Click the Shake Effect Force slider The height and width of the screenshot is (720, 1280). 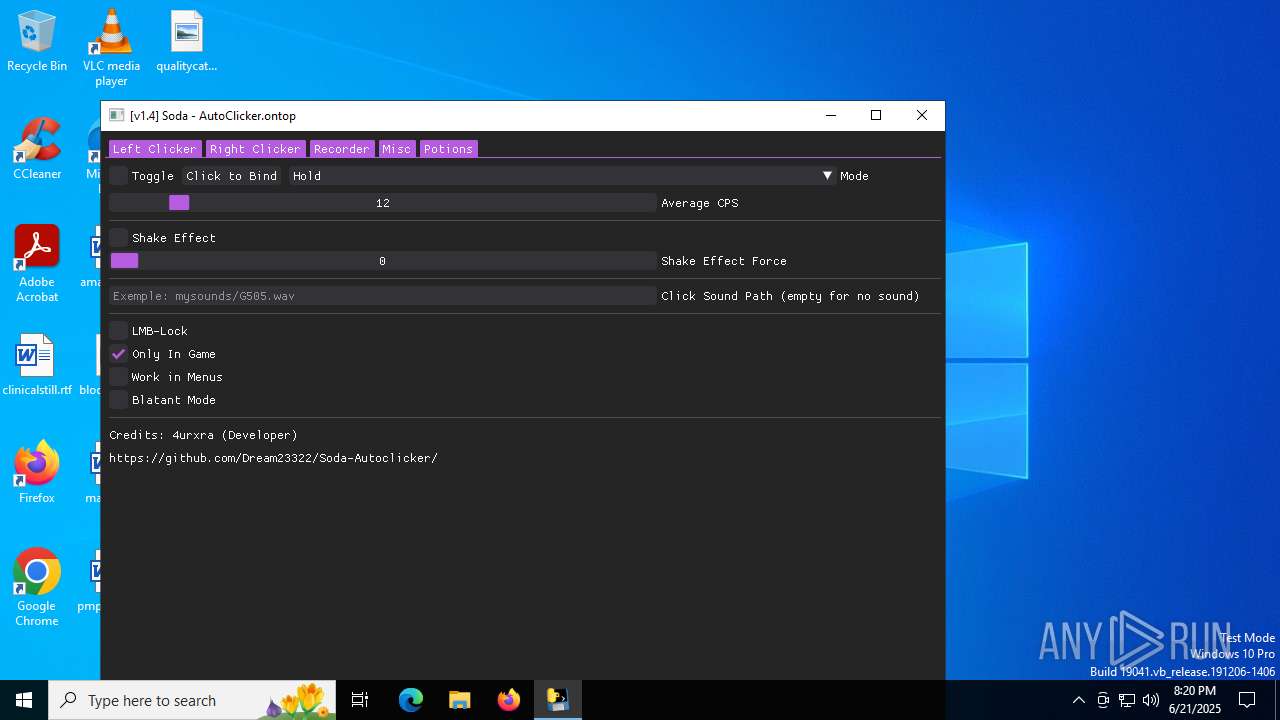(383, 261)
